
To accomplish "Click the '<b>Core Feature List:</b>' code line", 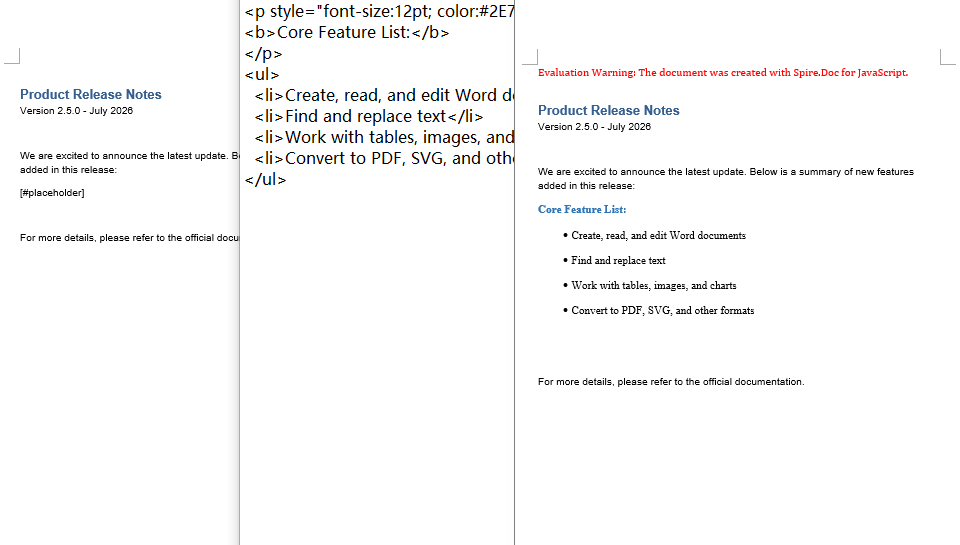I will point(347,32).
